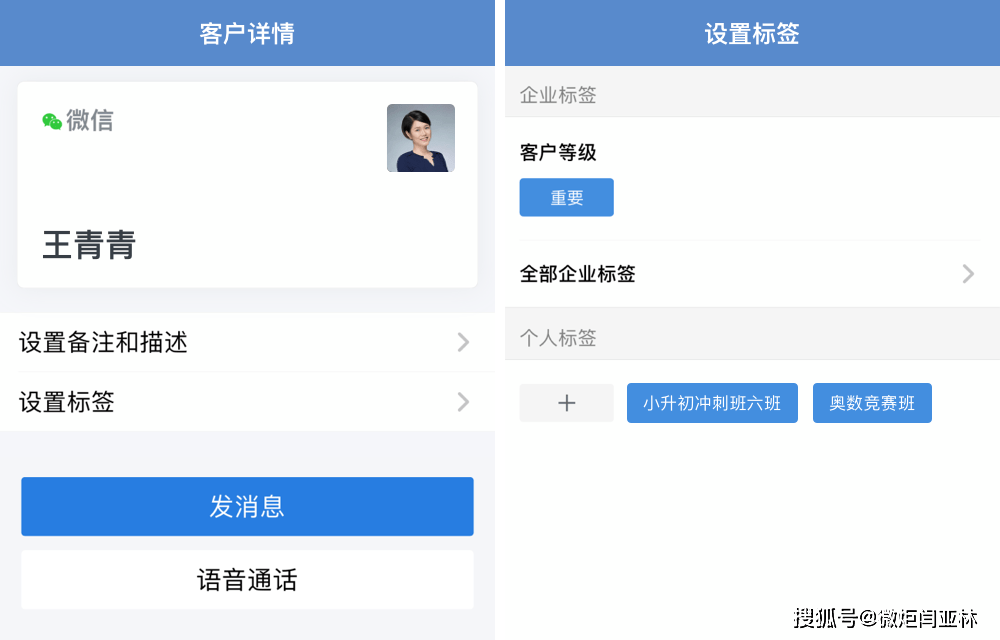The image size is (1000, 640).
Task: Click the green WeChat logo icon
Action: 52,121
